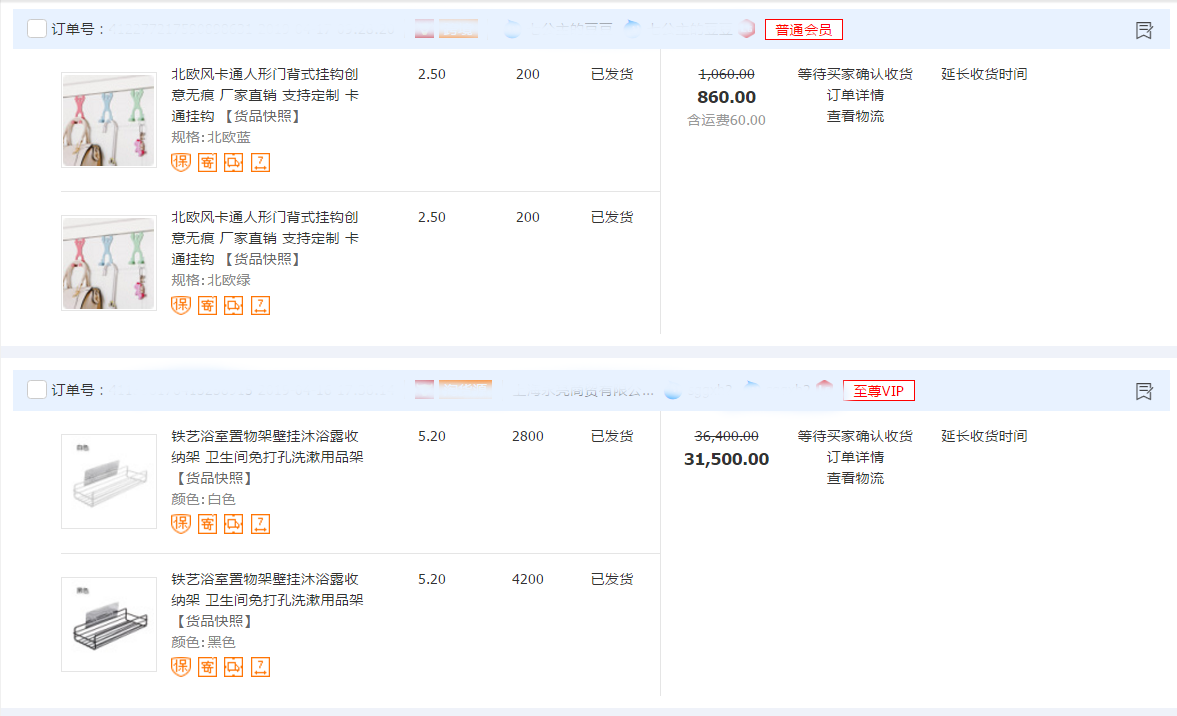
Task: Click the truck icon under the white shelf item
Action: (233, 523)
